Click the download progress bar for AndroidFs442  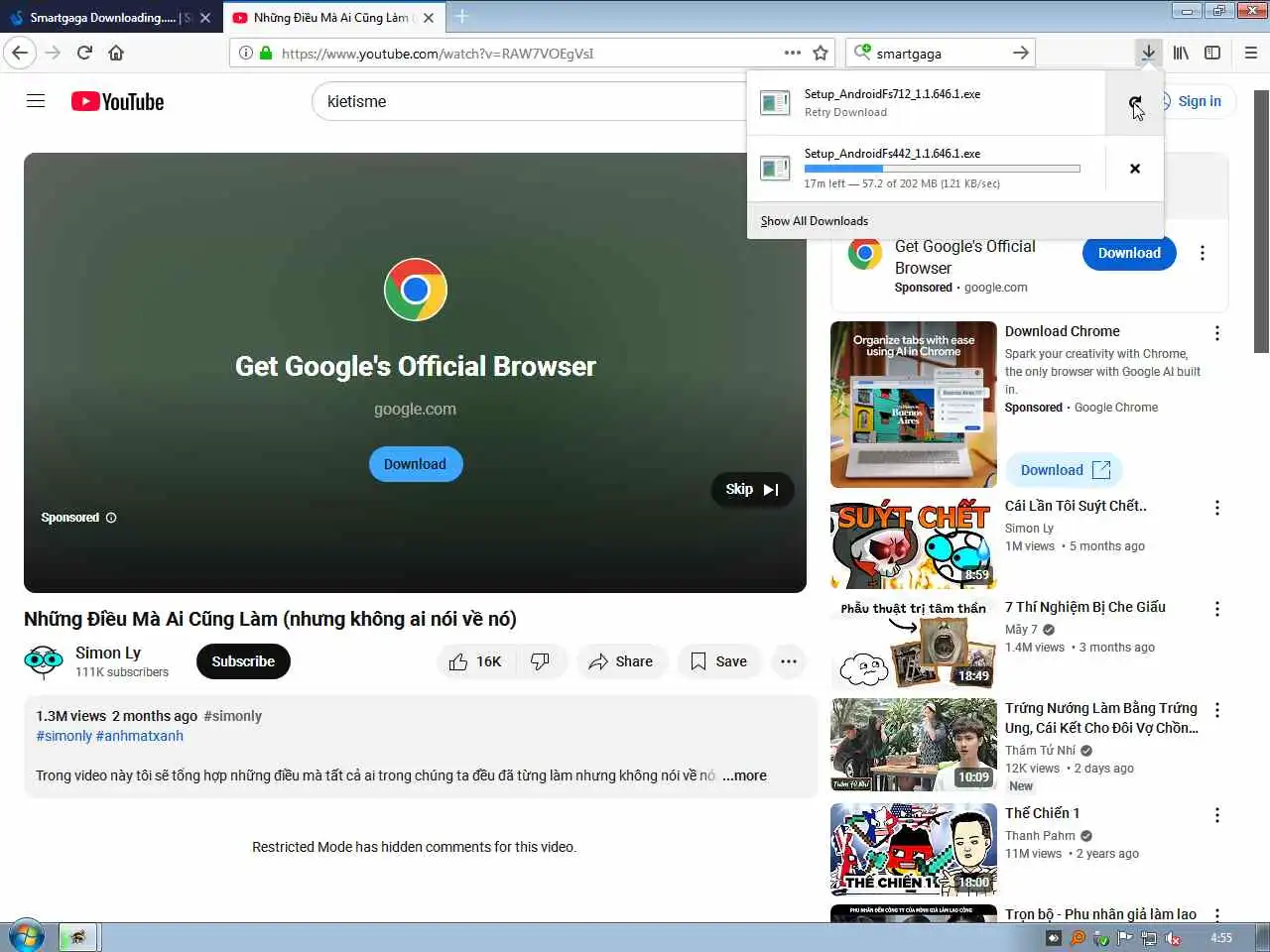[942, 169]
